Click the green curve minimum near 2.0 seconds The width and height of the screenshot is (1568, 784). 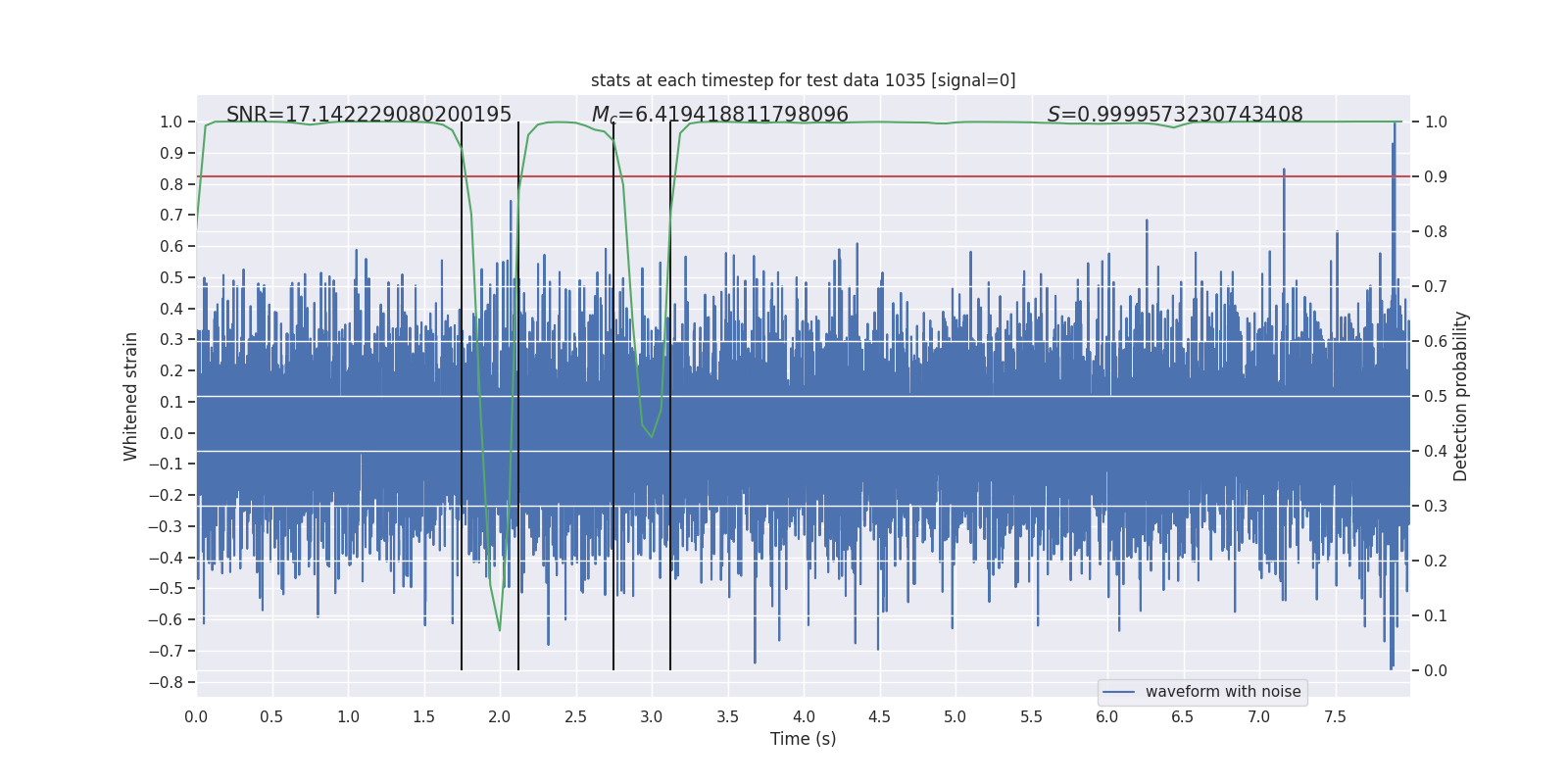500,629
